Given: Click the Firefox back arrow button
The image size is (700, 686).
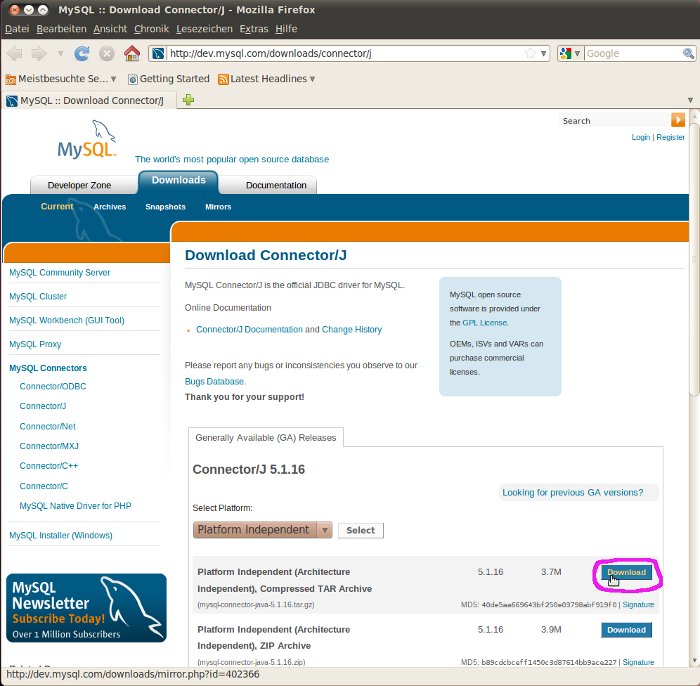Looking at the screenshot, I should tap(15, 53).
